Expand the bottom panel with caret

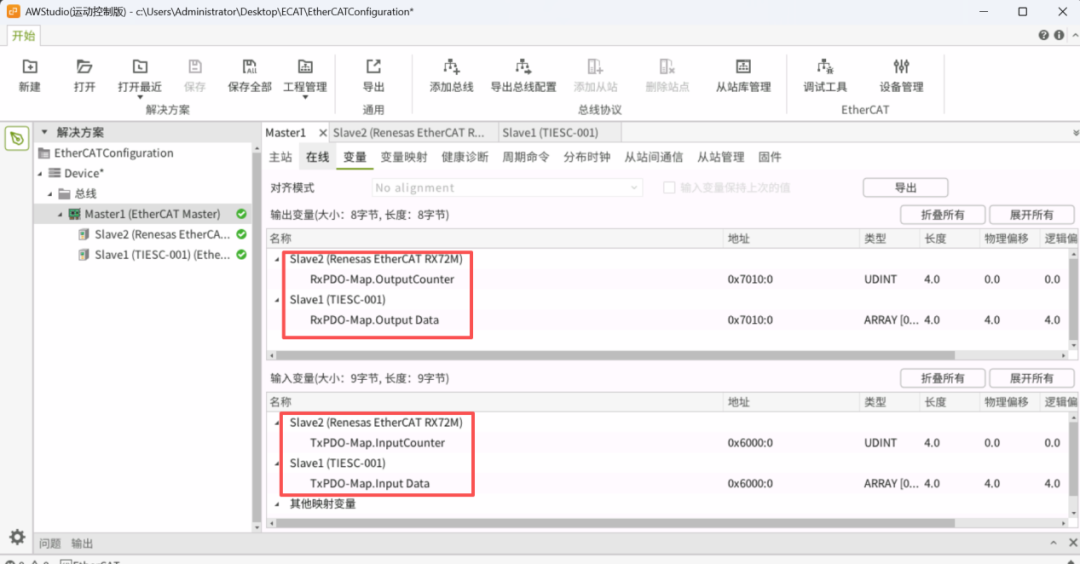tap(1053, 543)
